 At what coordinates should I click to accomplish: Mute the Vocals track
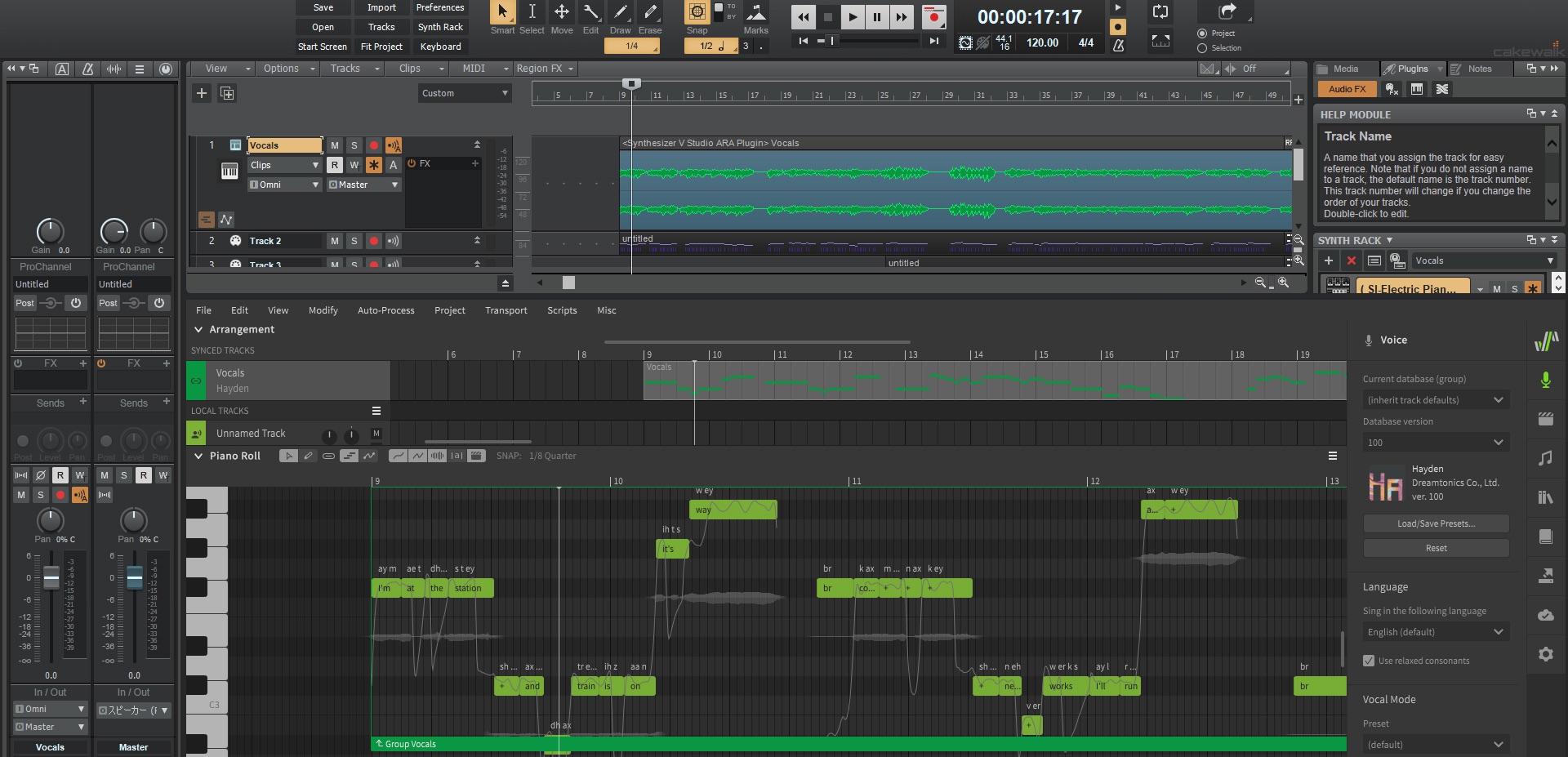(x=334, y=145)
